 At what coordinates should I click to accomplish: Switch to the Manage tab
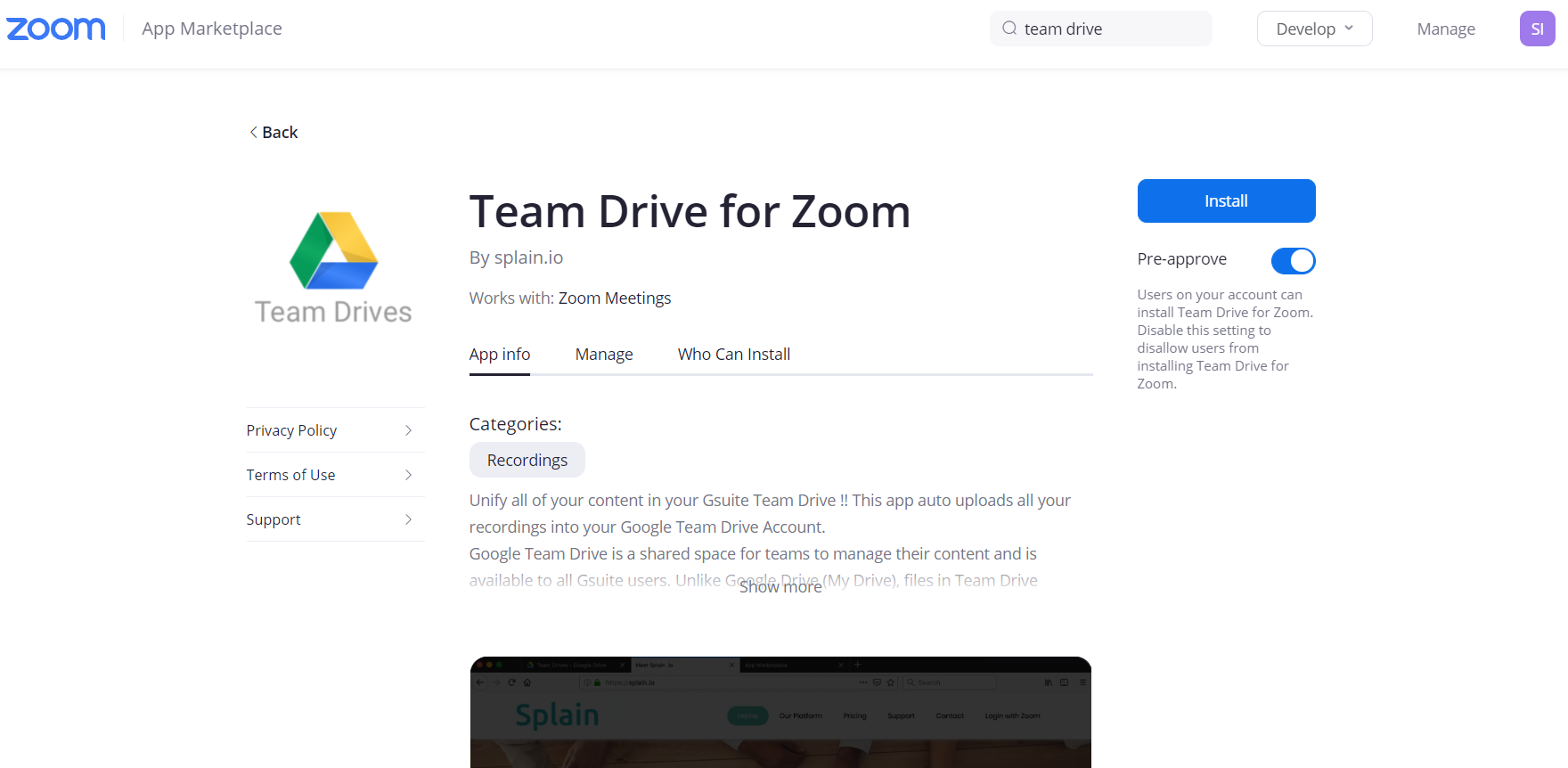(604, 355)
